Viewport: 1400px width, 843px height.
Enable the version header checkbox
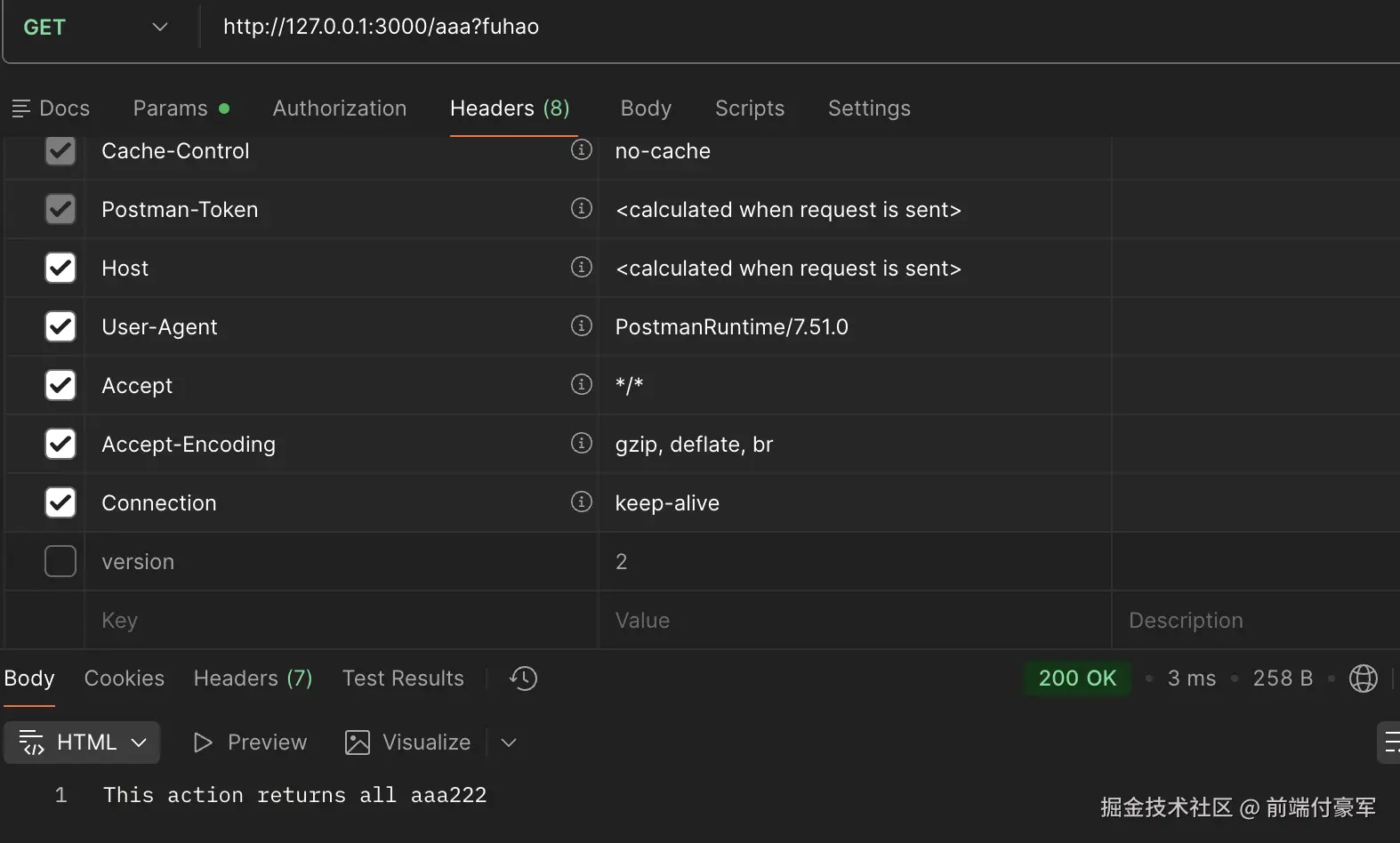[x=60, y=561]
